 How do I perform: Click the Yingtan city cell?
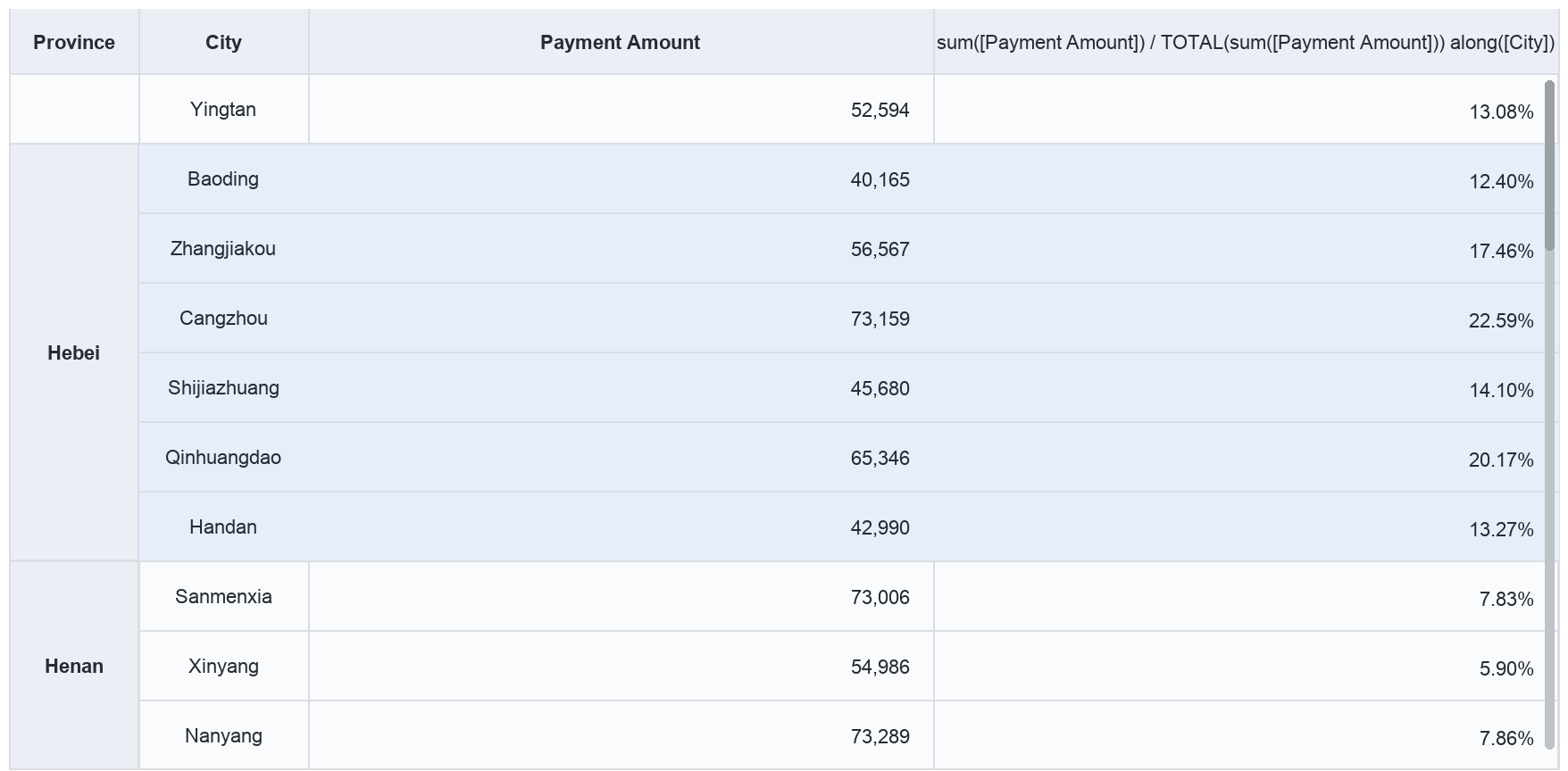tap(223, 109)
